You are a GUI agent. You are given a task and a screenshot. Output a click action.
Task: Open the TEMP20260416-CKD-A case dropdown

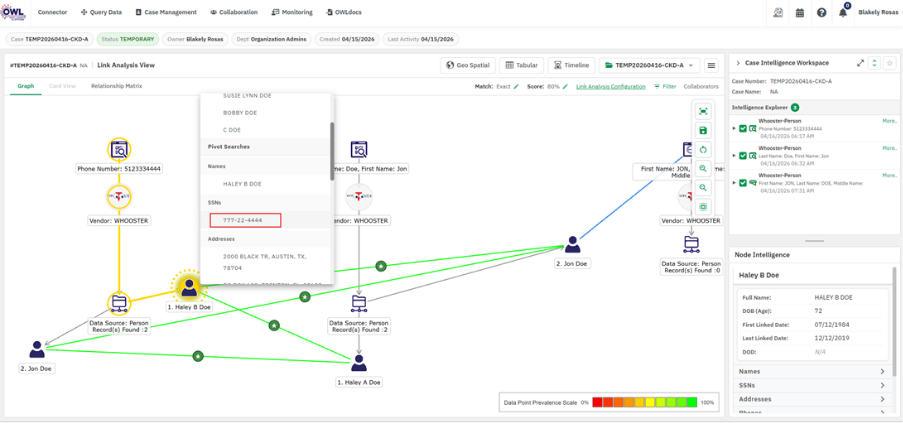click(650, 66)
